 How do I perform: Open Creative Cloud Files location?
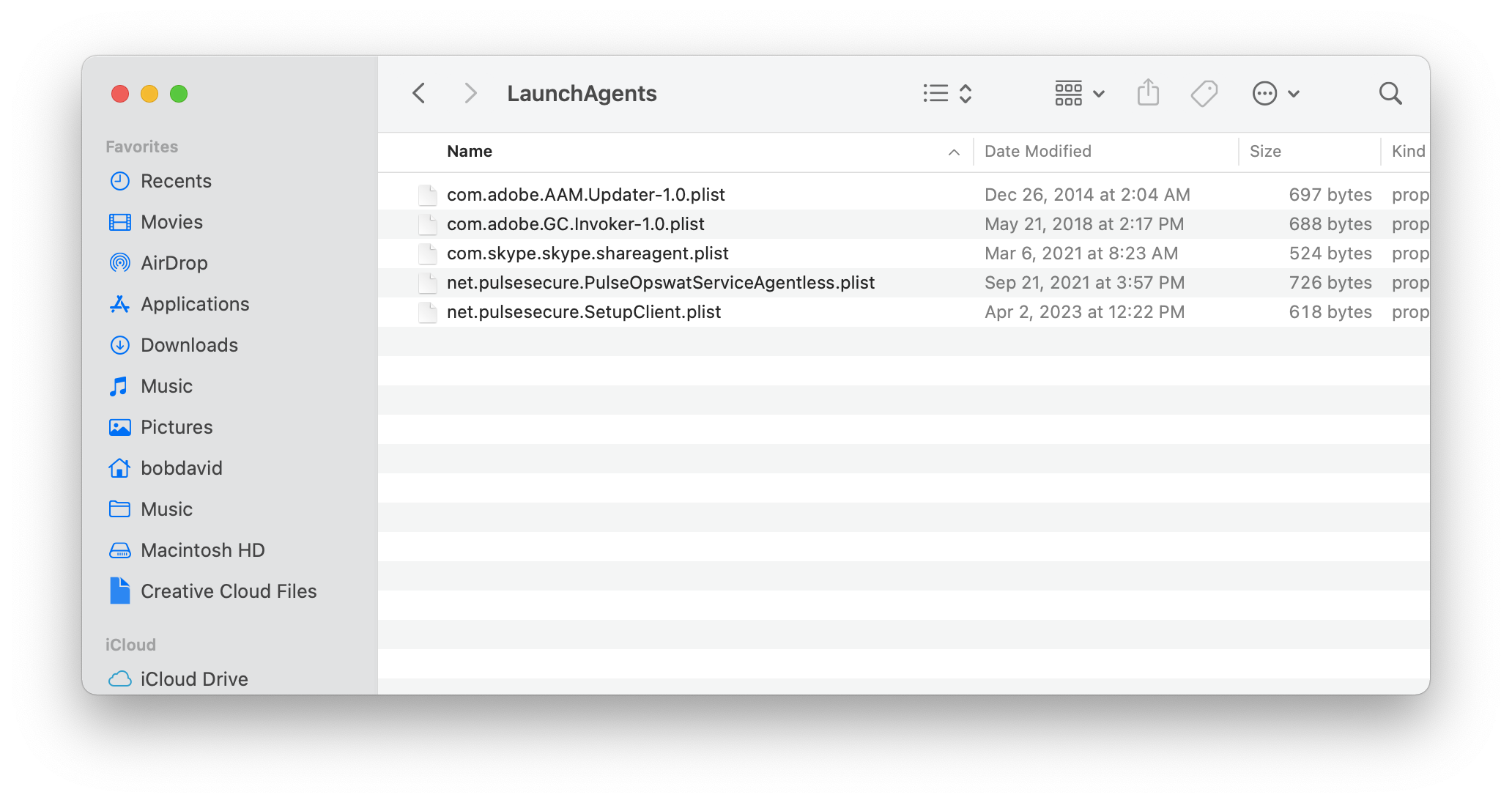tap(228, 591)
